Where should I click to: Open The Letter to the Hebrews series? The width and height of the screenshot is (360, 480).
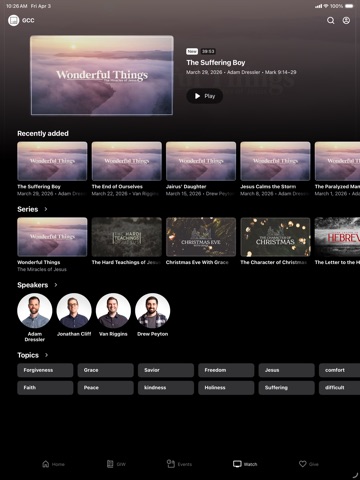click(x=337, y=237)
